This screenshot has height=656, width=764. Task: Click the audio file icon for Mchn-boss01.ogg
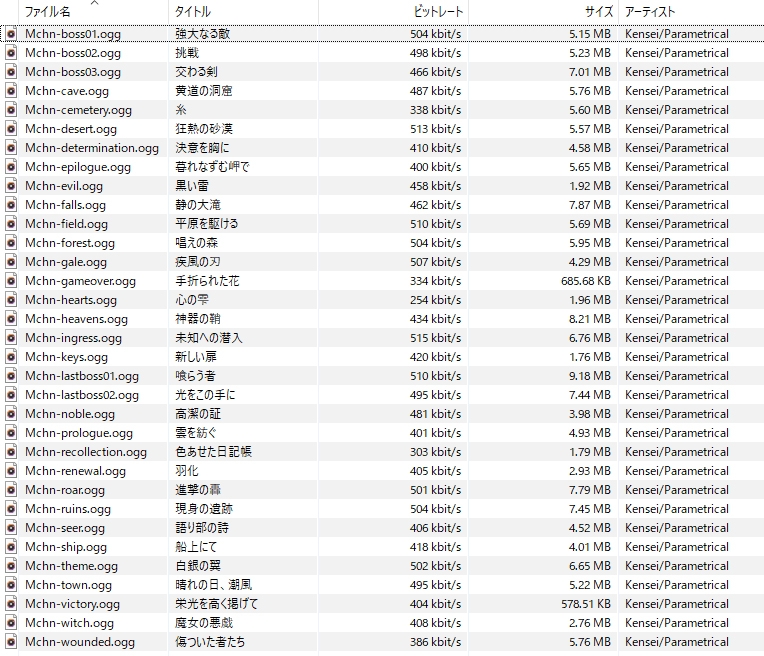point(11,34)
